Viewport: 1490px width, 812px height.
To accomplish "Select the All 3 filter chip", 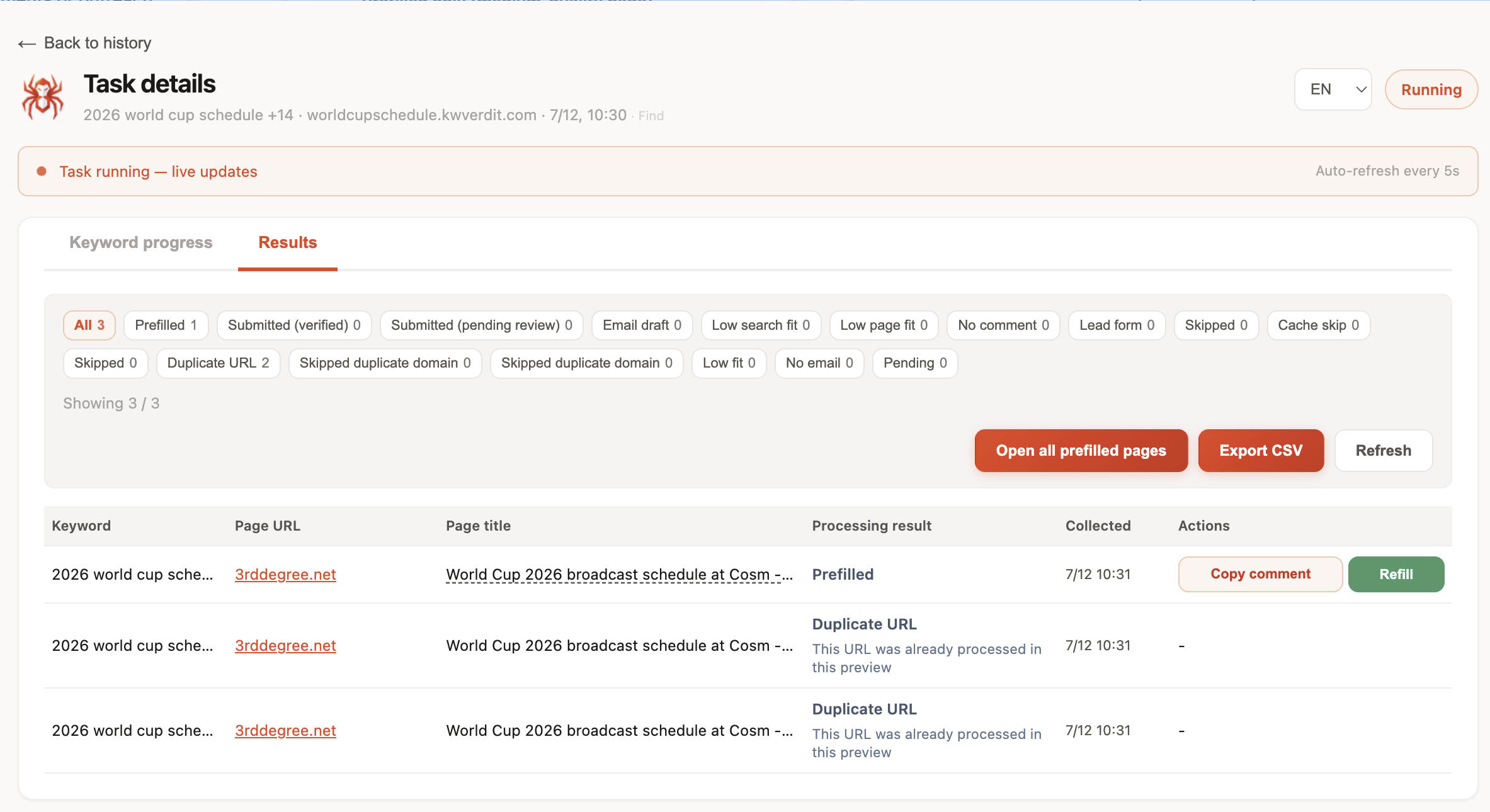I will click(89, 325).
